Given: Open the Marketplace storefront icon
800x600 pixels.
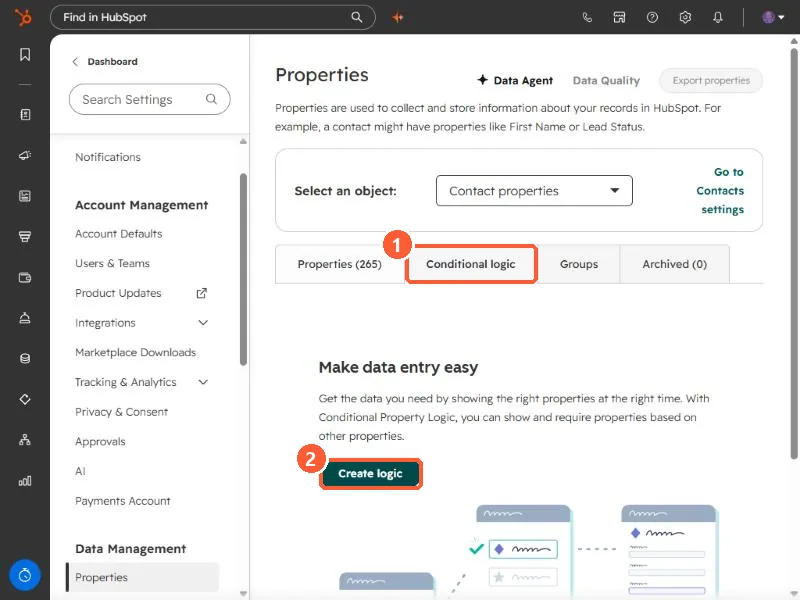Looking at the screenshot, I should 619,17.
